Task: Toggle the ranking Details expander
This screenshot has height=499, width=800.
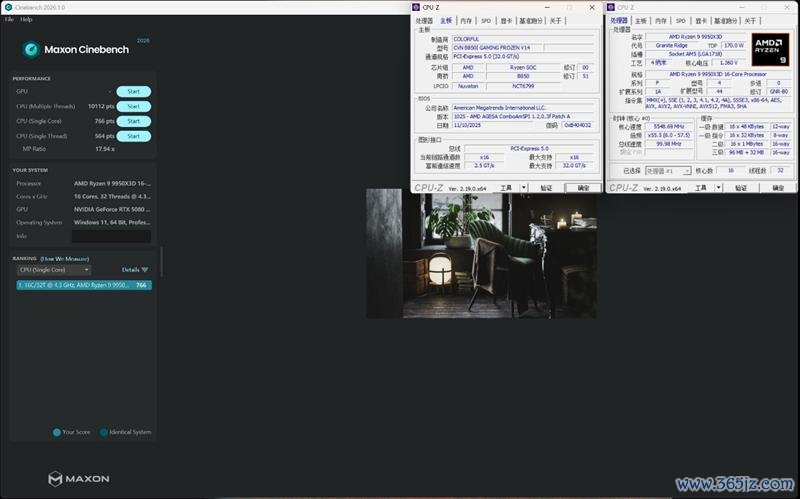Action: (135, 270)
